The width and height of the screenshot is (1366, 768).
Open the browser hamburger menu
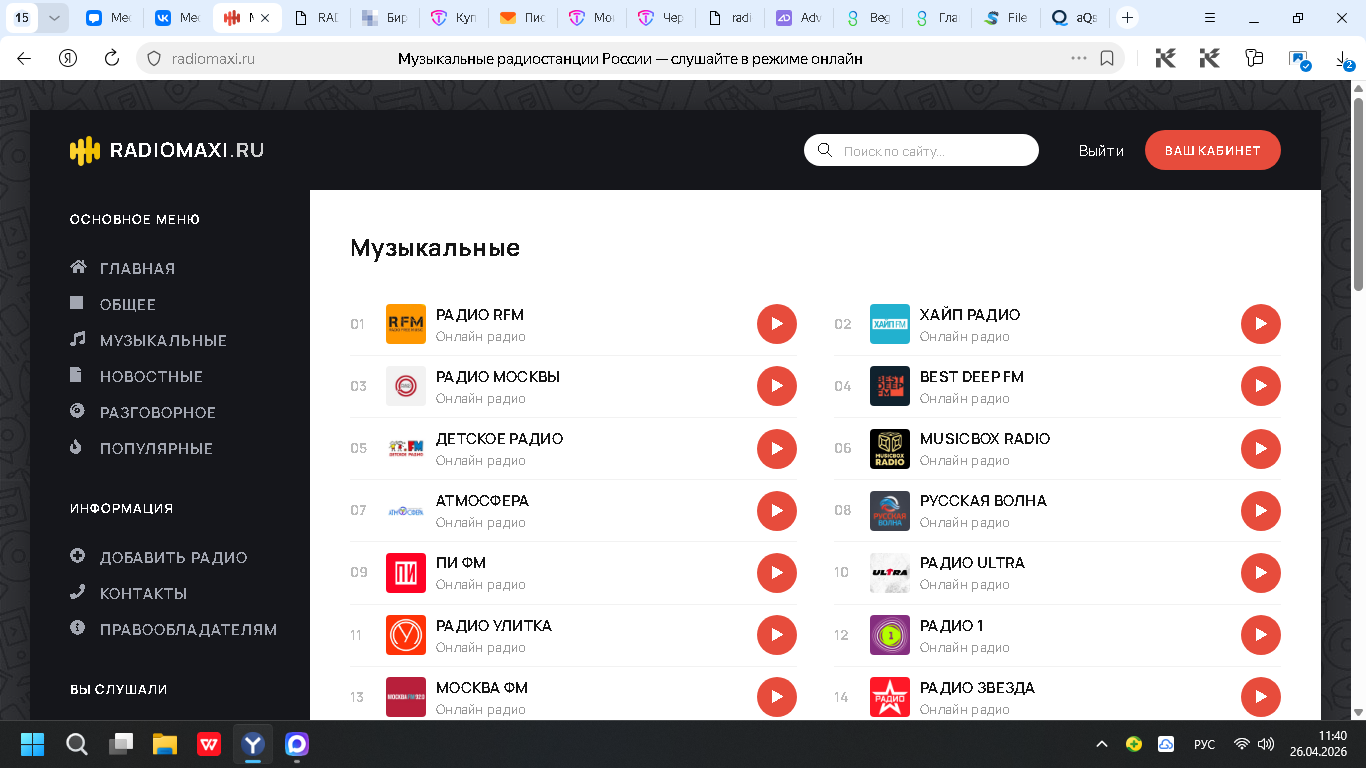click(1210, 18)
